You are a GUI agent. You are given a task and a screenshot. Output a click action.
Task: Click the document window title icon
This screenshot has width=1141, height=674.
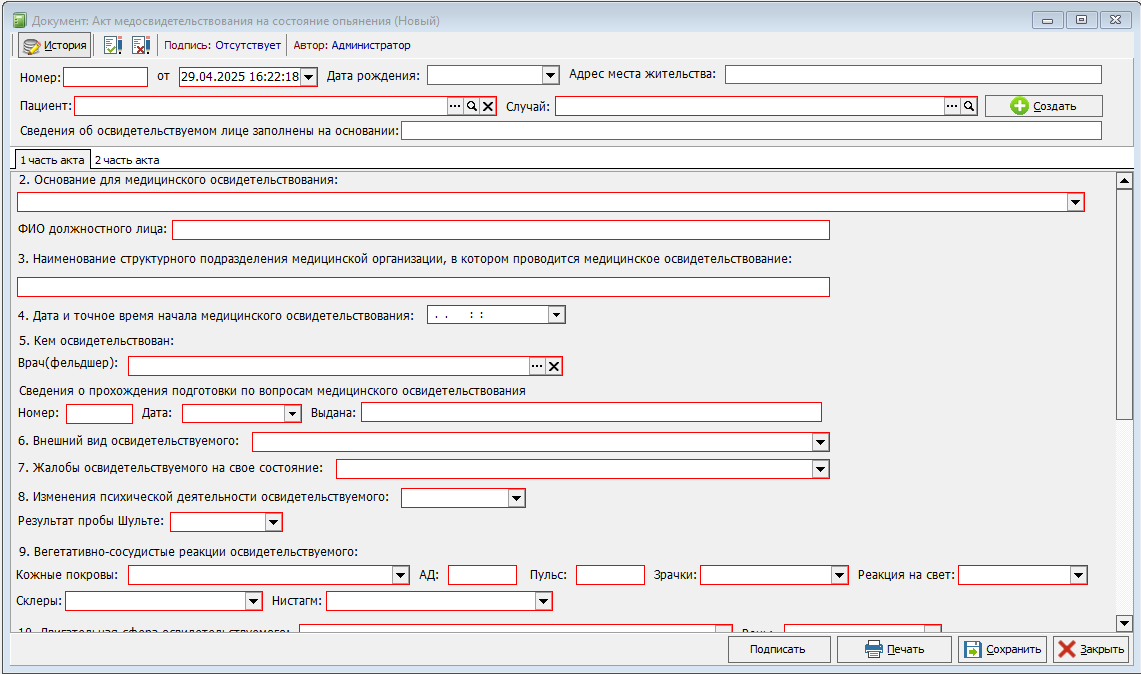20,20
